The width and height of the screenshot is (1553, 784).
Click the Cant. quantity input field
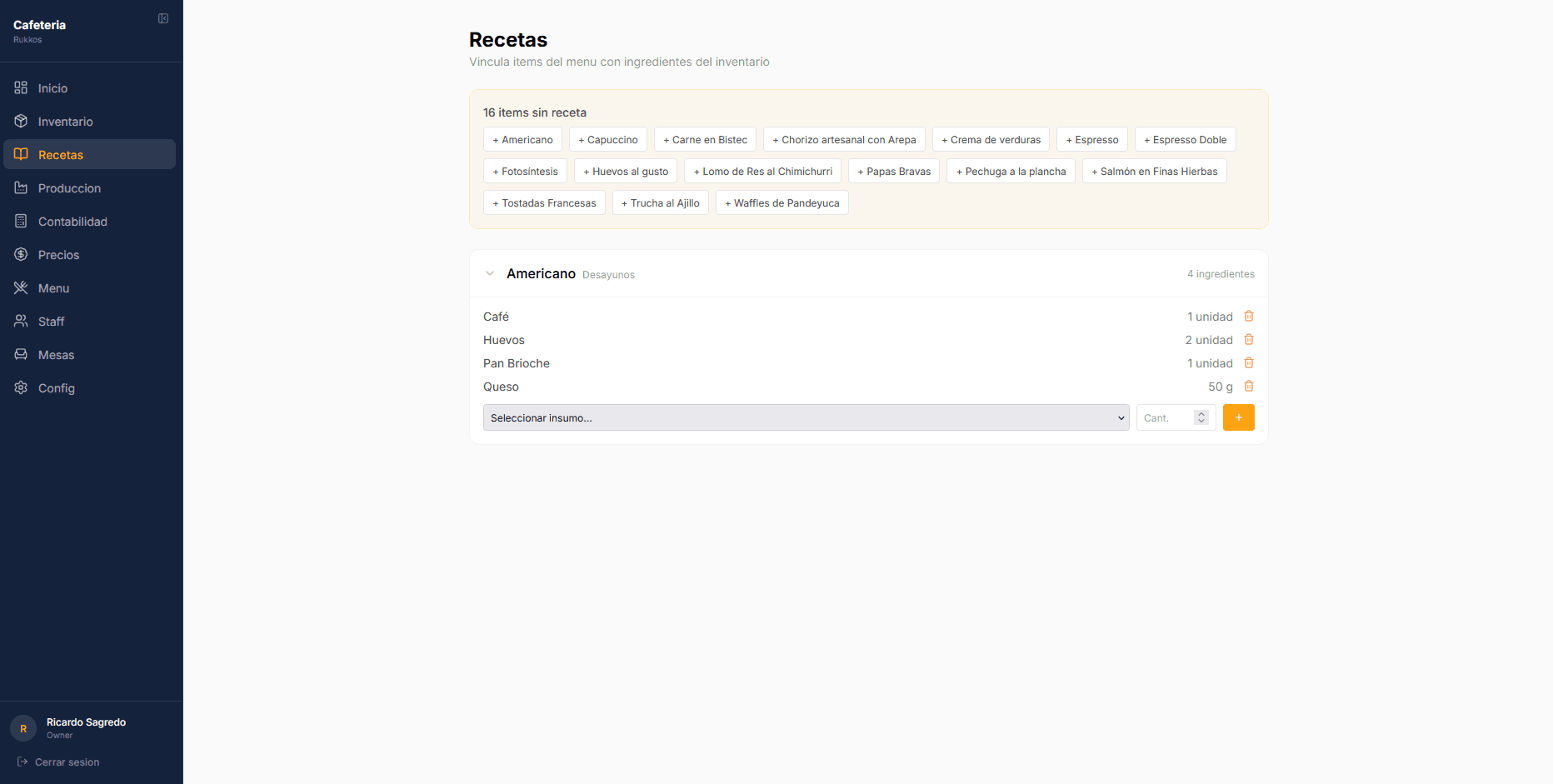1165,418
